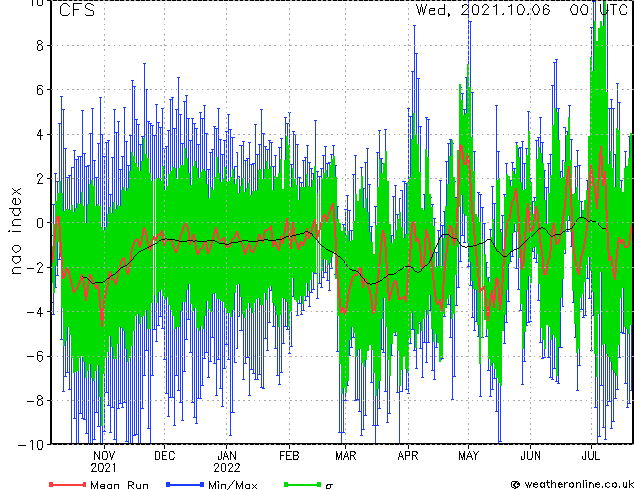
Task: Click the y-axis value -8
Action: [x=35, y=401]
